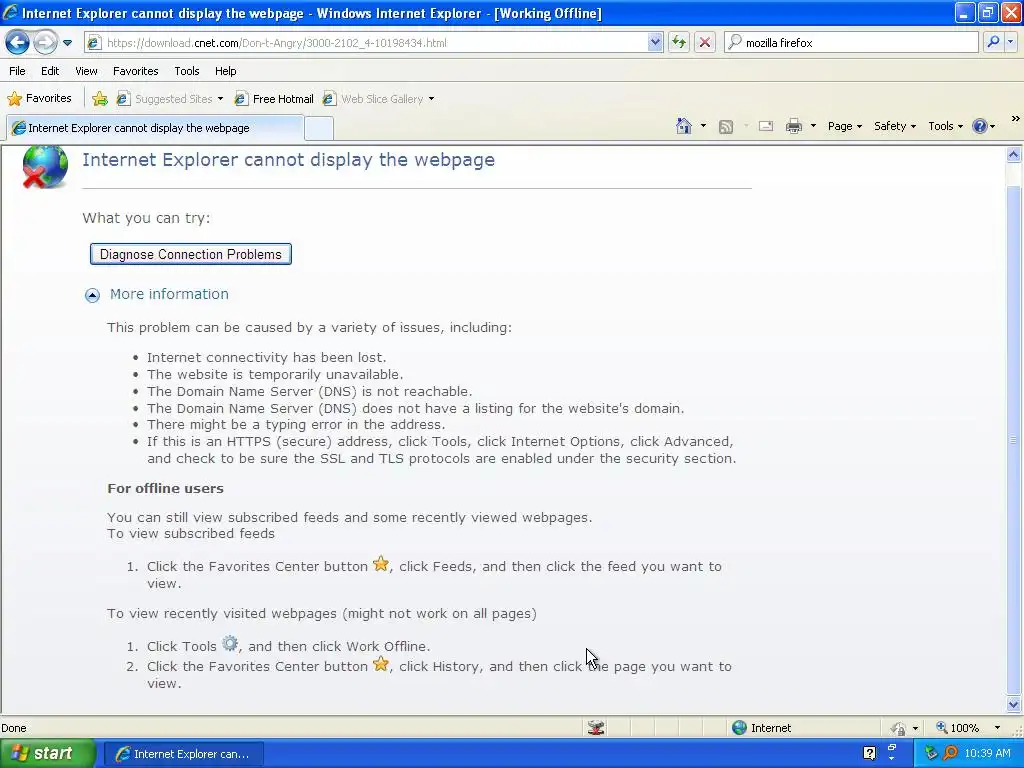Click the Safely Remove Hardware tray icon
Screen dimensions: 1024x768
(931, 754)
